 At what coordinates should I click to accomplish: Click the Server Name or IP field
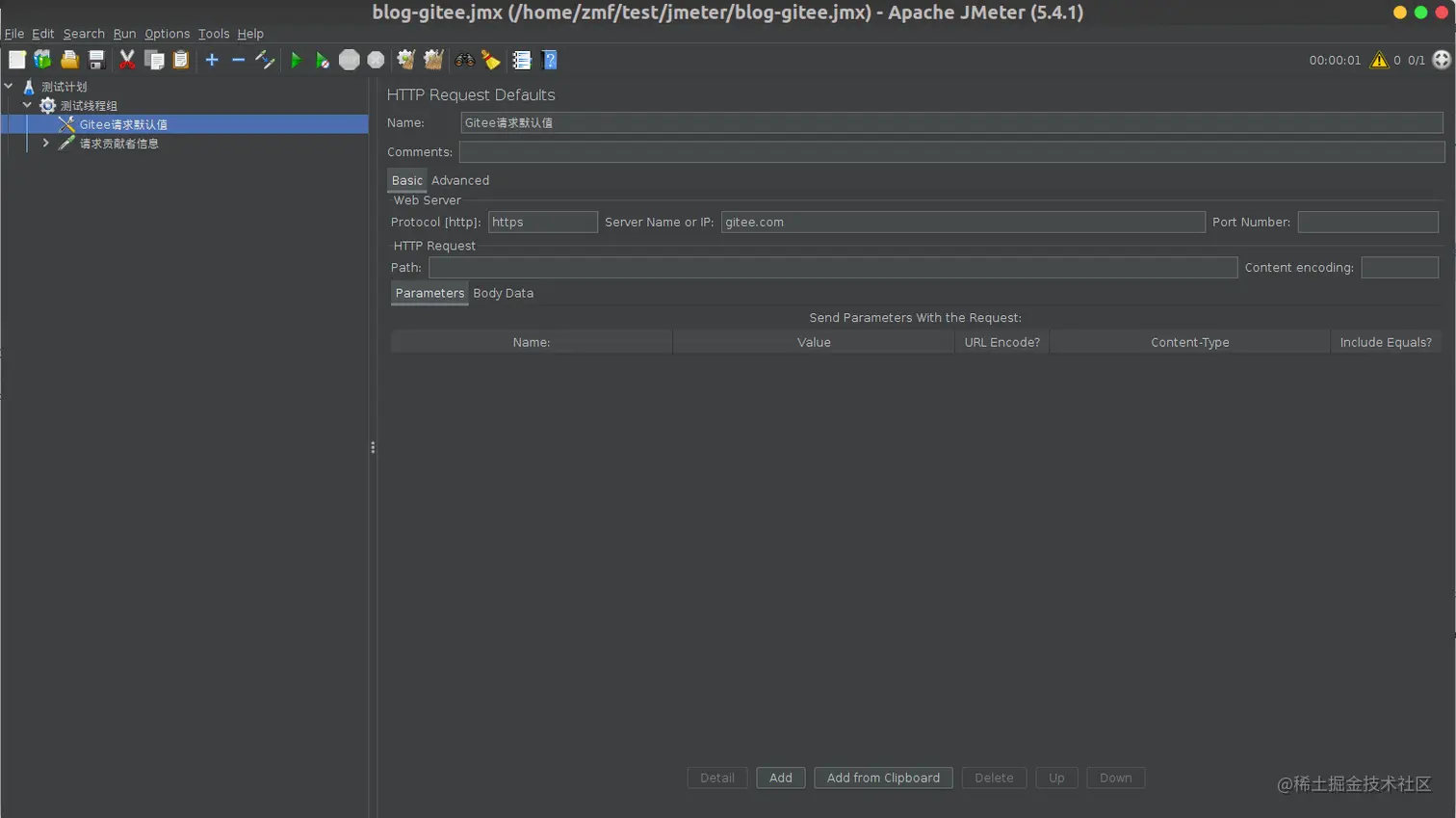[963, 222]
